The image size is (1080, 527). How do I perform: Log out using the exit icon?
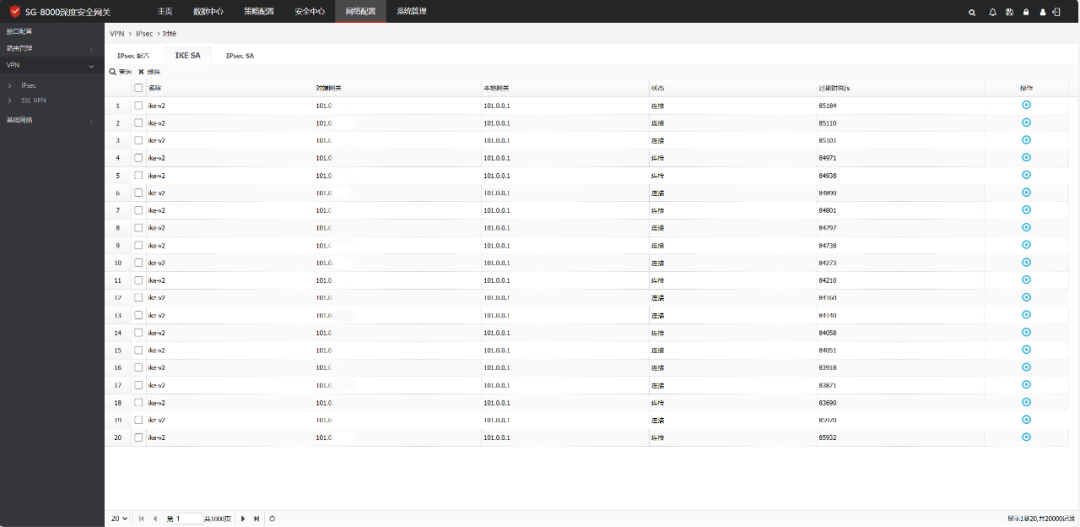tap(1056, 12)
